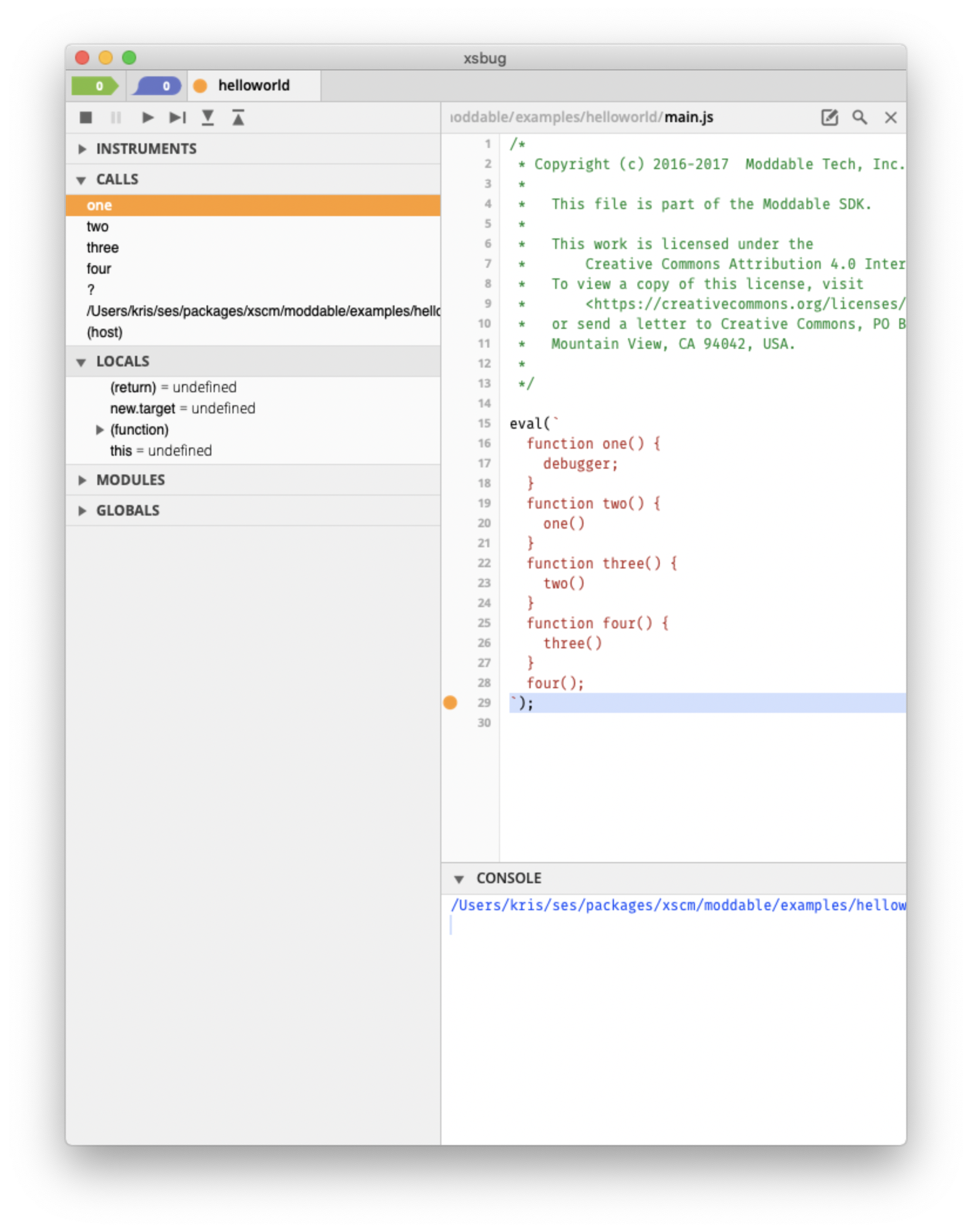Expand the INSTRUMENTS section
This screenshot has width=972, height=1232.
coord(82,149)
